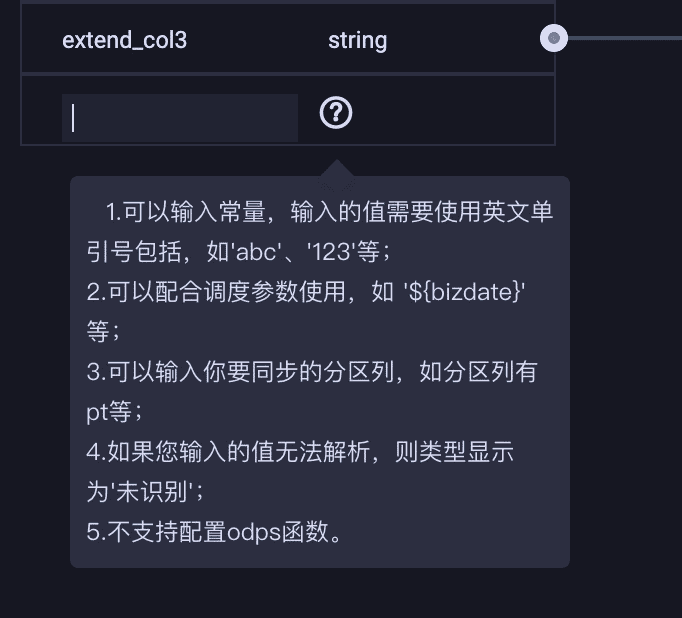Click the tooltip's upward pointer arrow
This screenshot has width=682, height=618.
pyautogui.click(x=336, y=168)
